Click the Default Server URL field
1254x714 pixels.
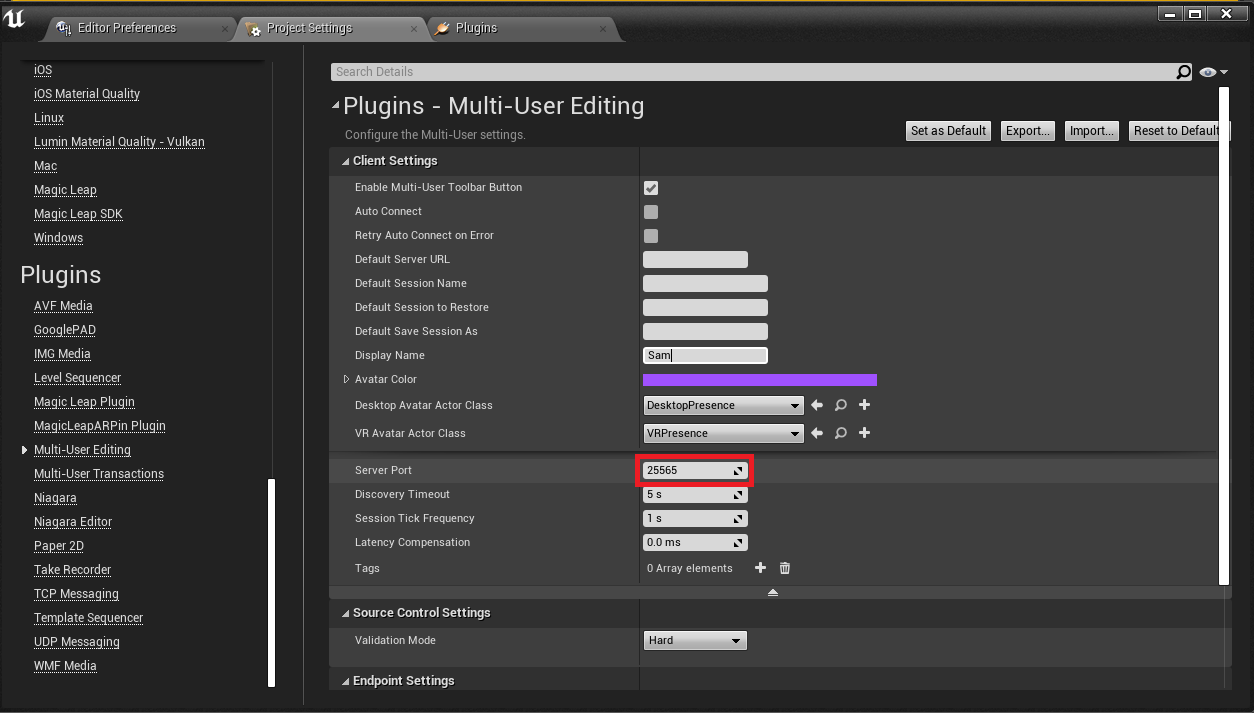coord(695,260)
